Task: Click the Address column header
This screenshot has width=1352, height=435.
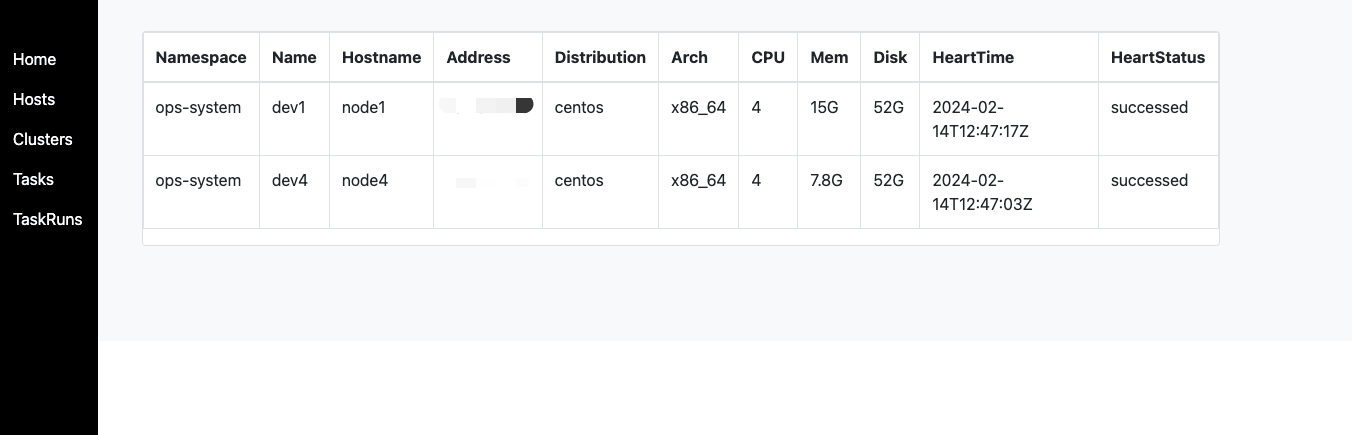Action: click(x=478, y=58)
